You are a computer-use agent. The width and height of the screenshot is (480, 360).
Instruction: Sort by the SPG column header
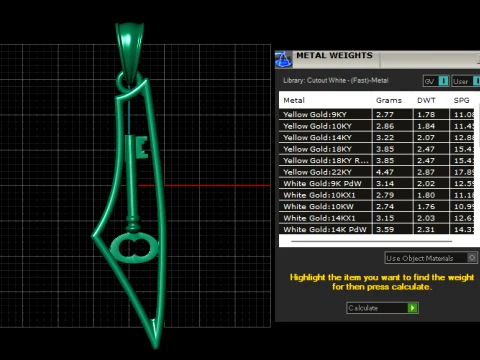(x=461, y=100)
